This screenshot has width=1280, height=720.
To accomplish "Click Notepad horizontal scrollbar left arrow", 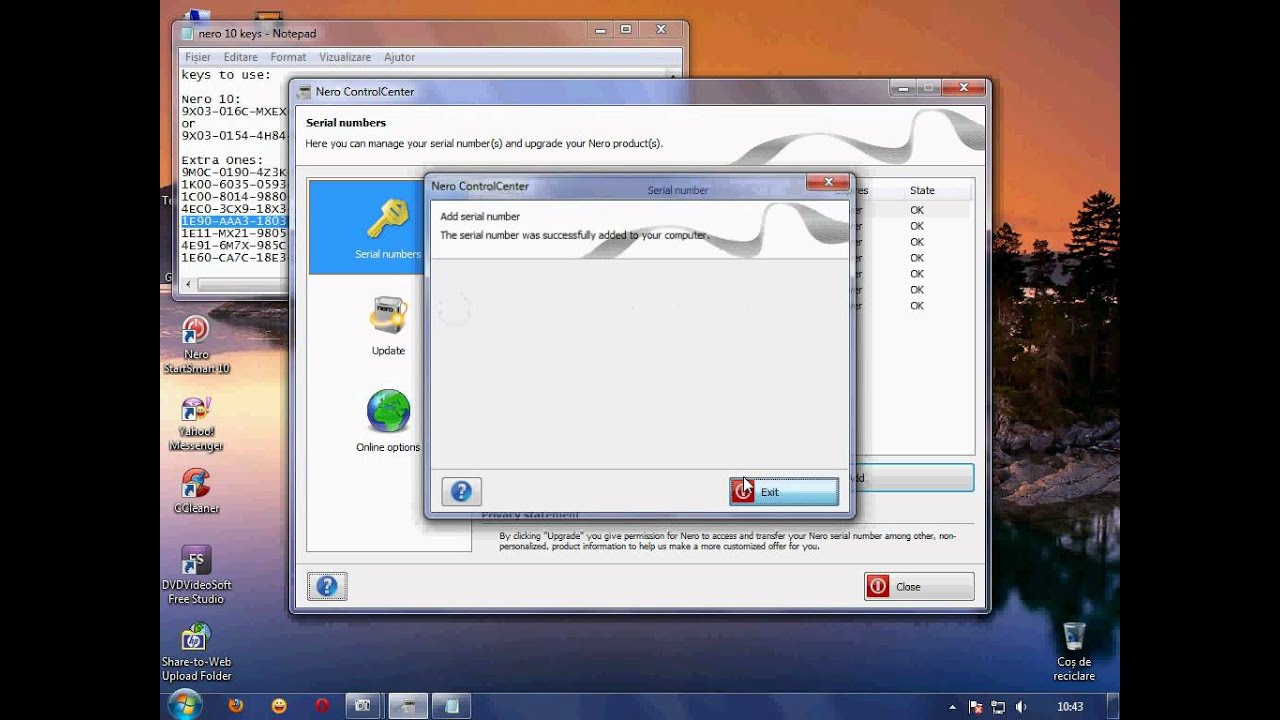I will tap(186, 285).
